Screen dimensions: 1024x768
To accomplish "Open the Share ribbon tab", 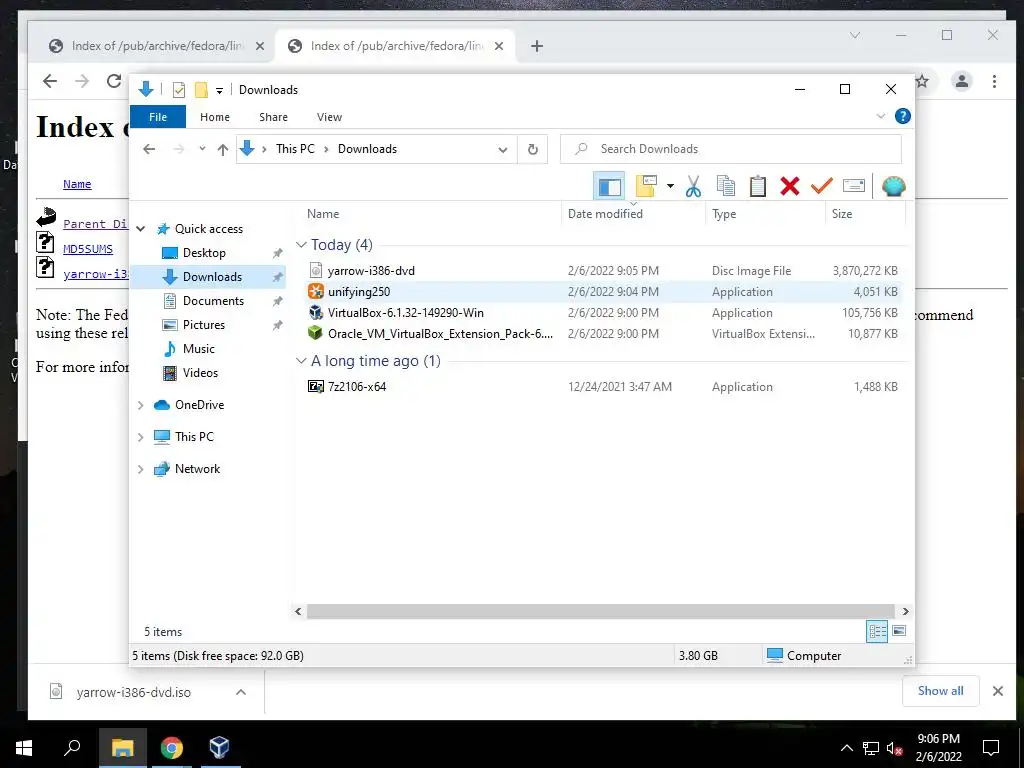I will (273, 117).
